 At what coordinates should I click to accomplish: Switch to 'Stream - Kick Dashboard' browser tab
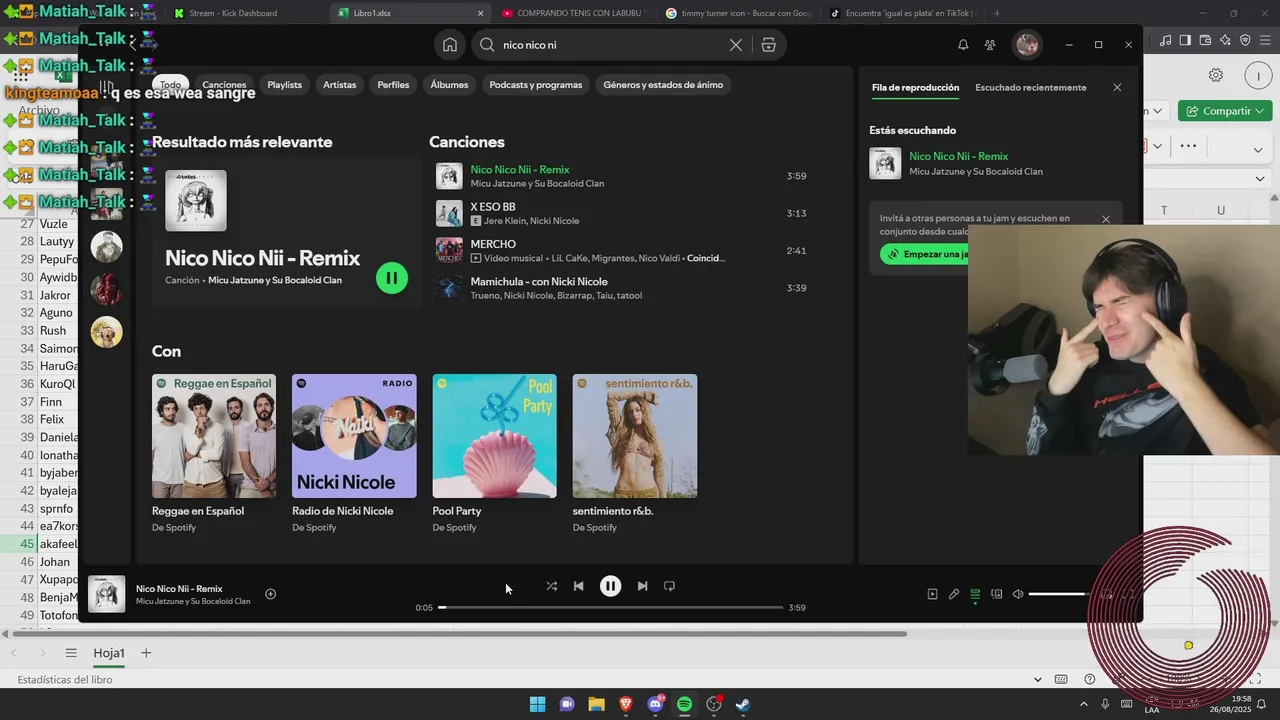point(233,13)
